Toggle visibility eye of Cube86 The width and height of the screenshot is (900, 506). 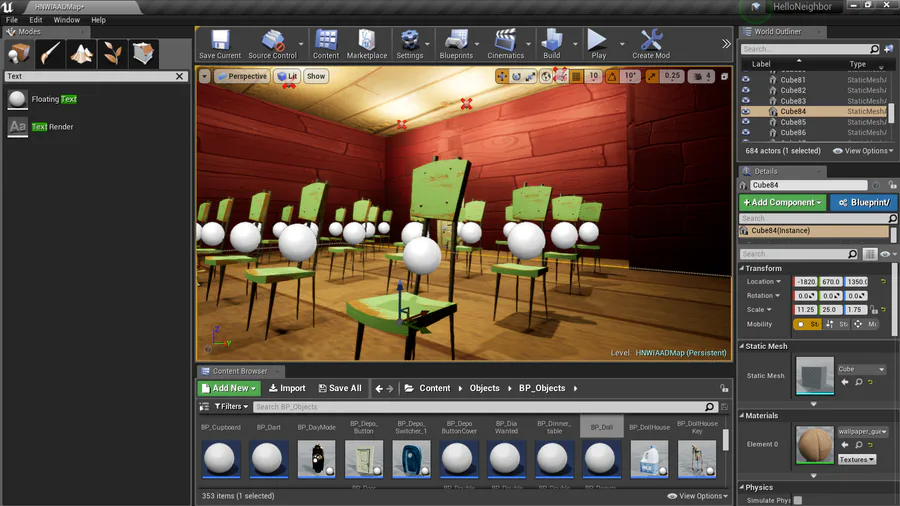point(745,133)
